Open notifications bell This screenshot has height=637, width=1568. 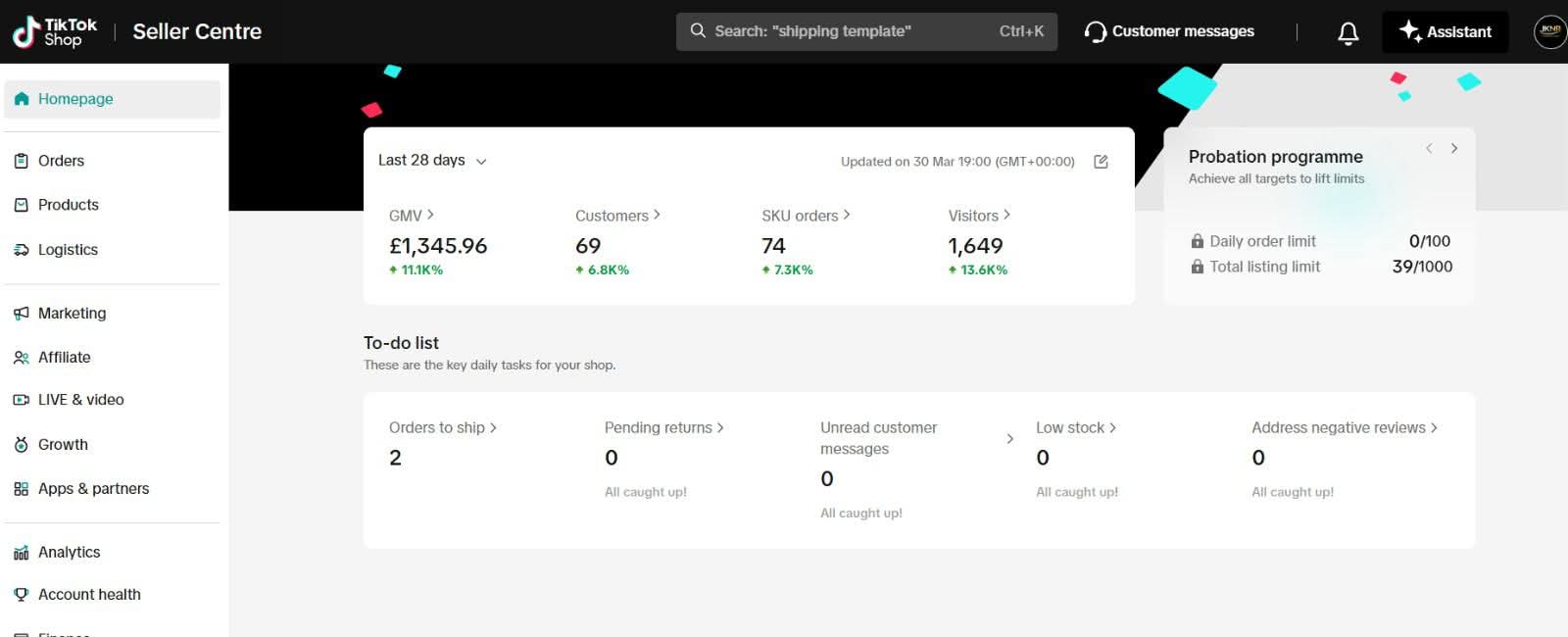click(x=1348, y=33)
